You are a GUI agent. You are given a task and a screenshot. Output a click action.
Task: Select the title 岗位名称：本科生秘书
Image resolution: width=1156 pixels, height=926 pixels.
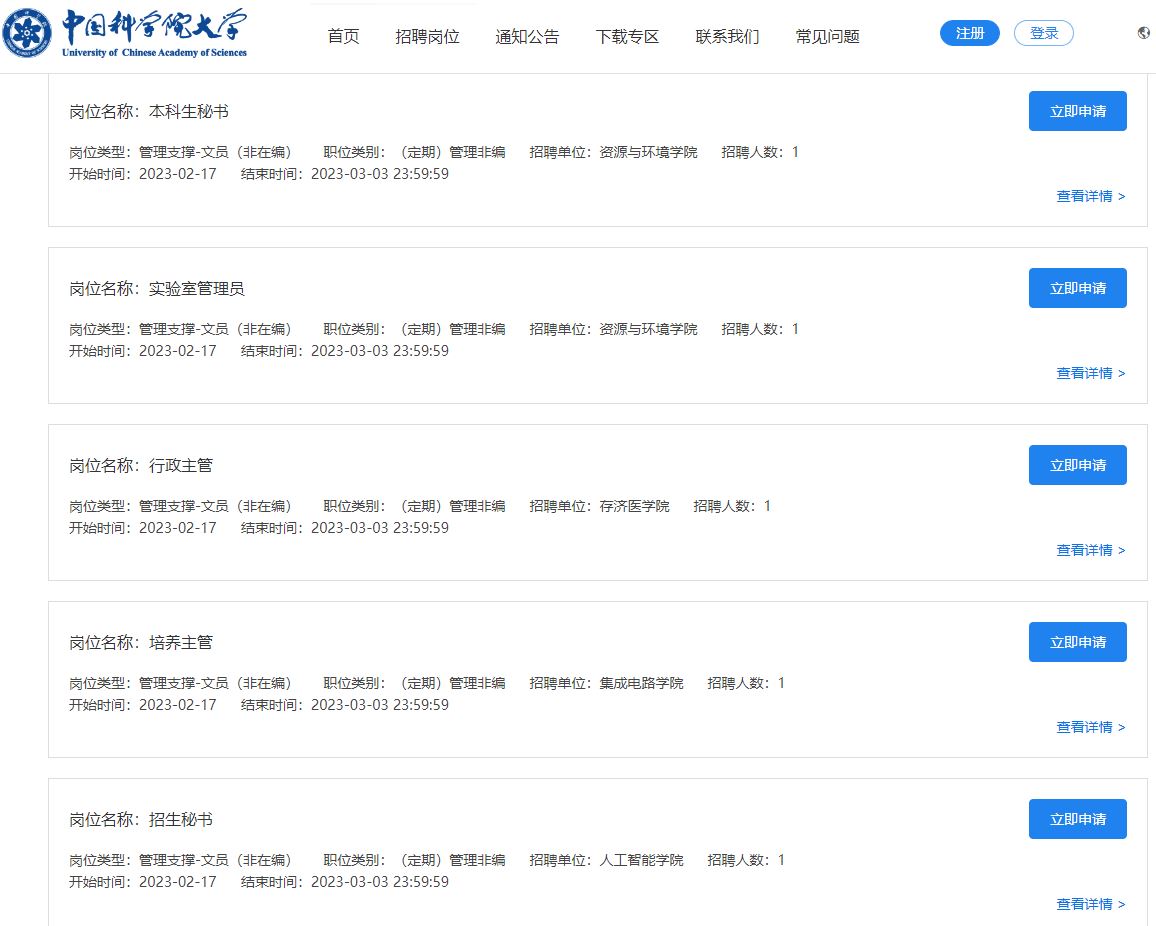(x=149, y=111)
